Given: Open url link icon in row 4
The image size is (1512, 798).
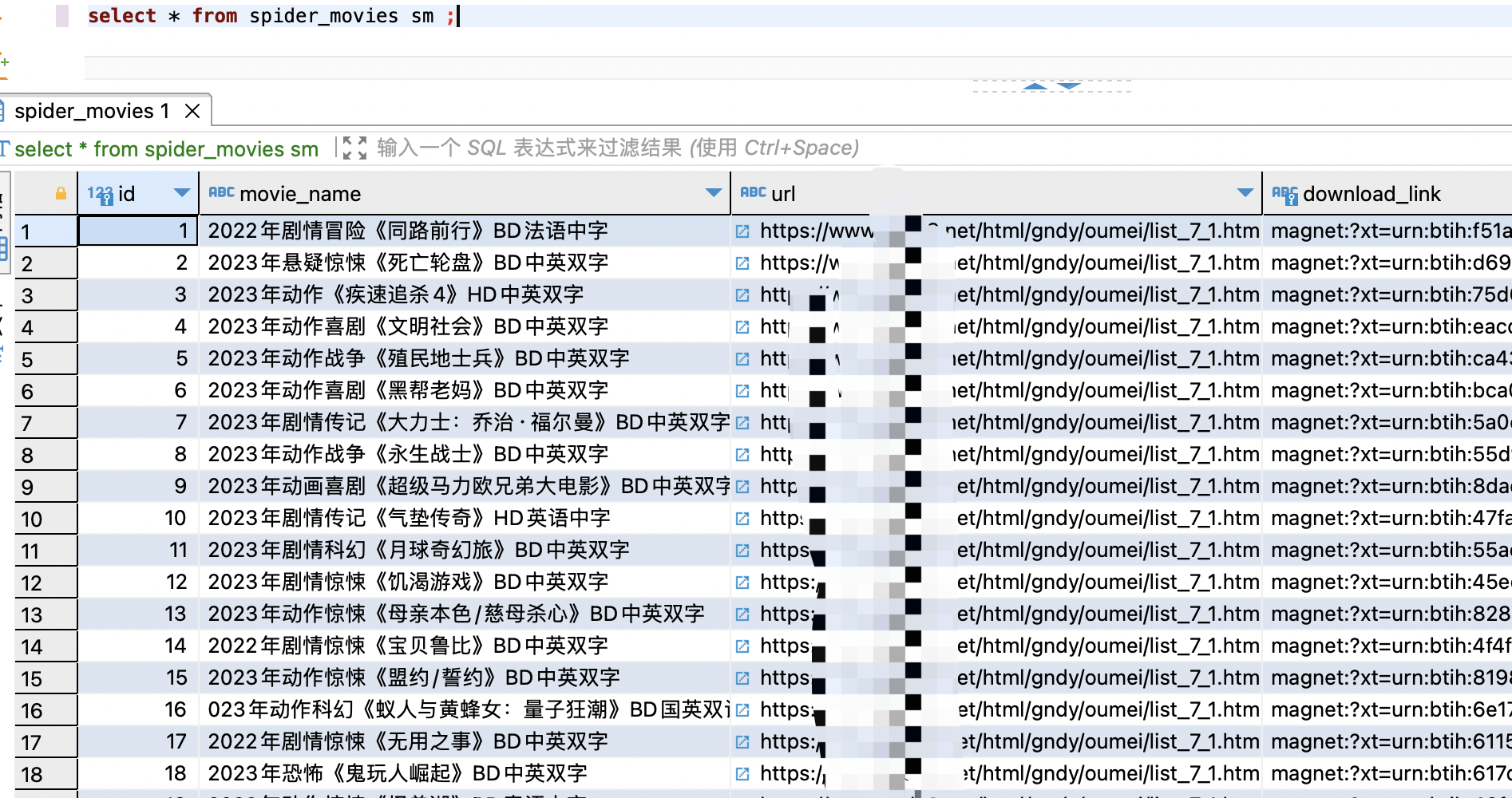Looking at the screenshot, I should [x=742, y=327].
